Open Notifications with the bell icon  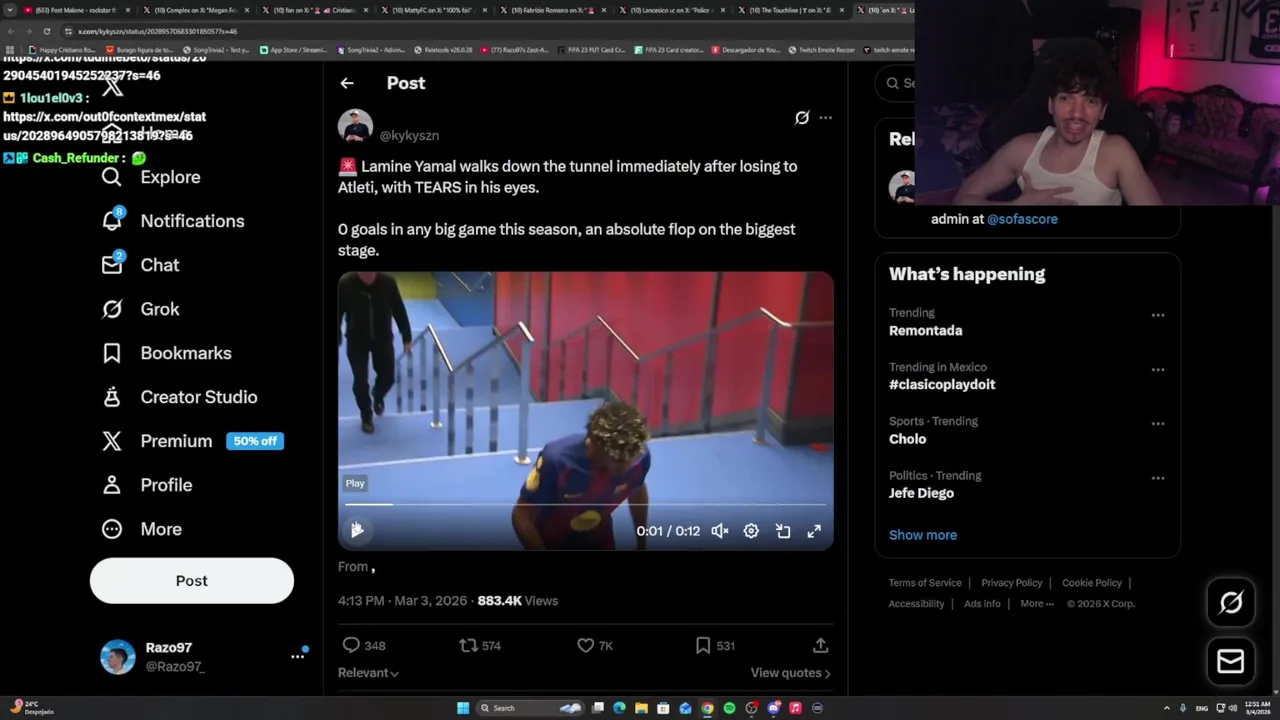(x=172, y=221)
